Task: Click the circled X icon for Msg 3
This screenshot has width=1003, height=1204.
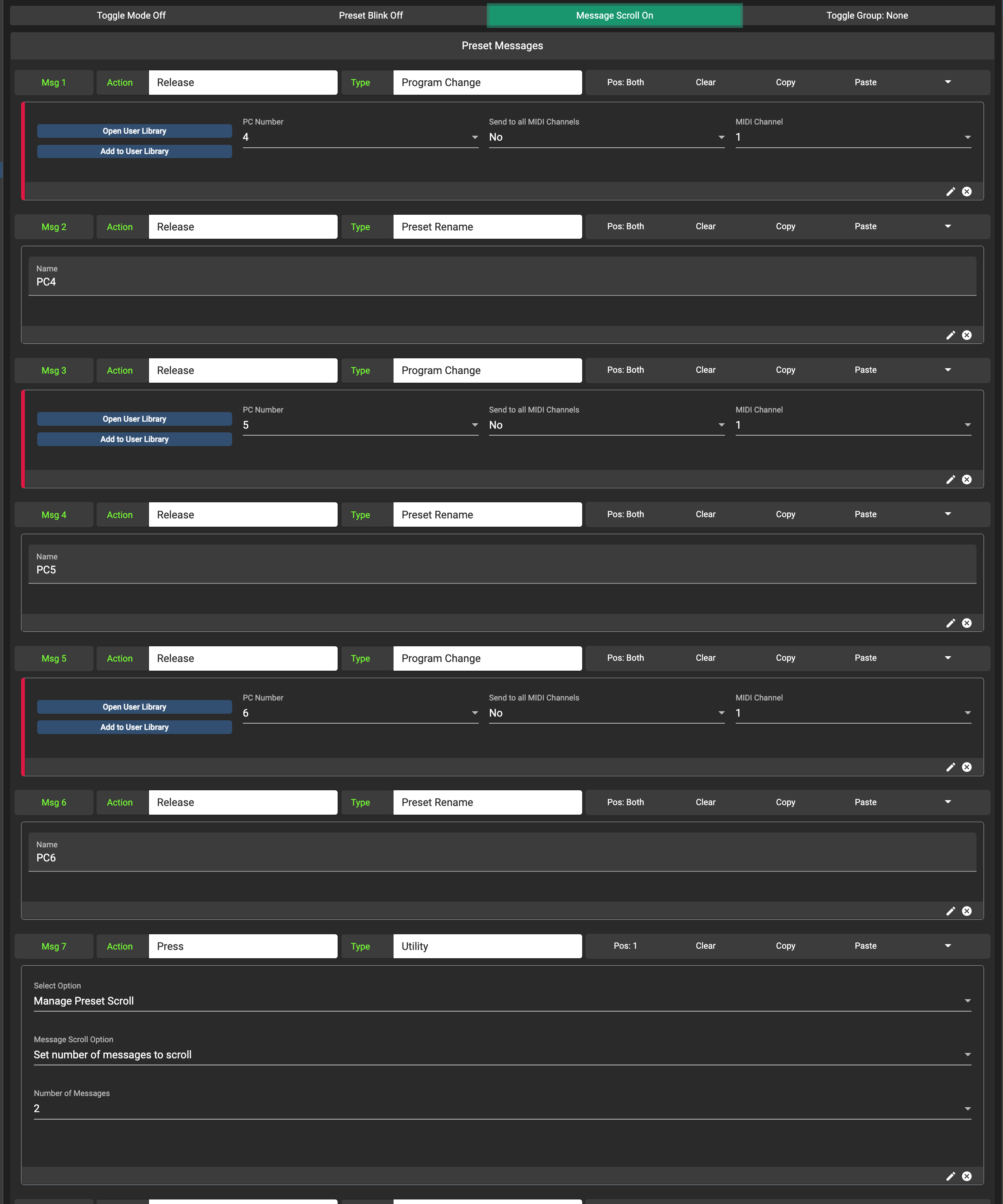Action: (x=967, y=479)
